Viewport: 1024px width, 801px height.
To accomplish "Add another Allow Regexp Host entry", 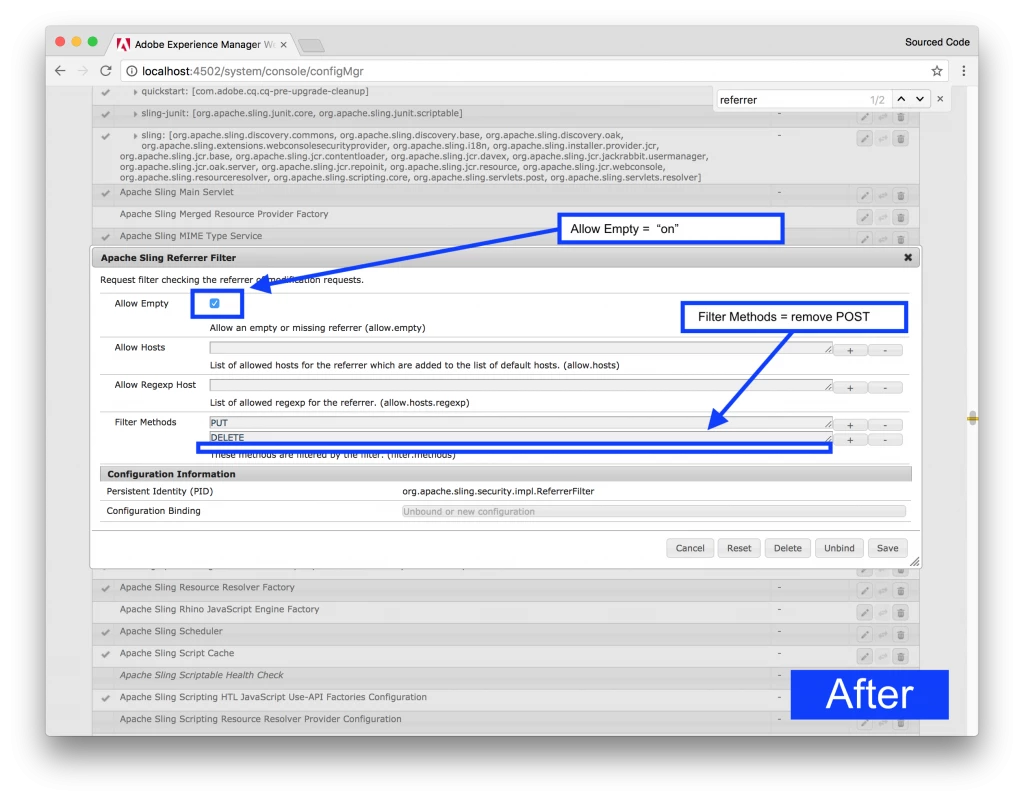I will [x=850, y=388].
